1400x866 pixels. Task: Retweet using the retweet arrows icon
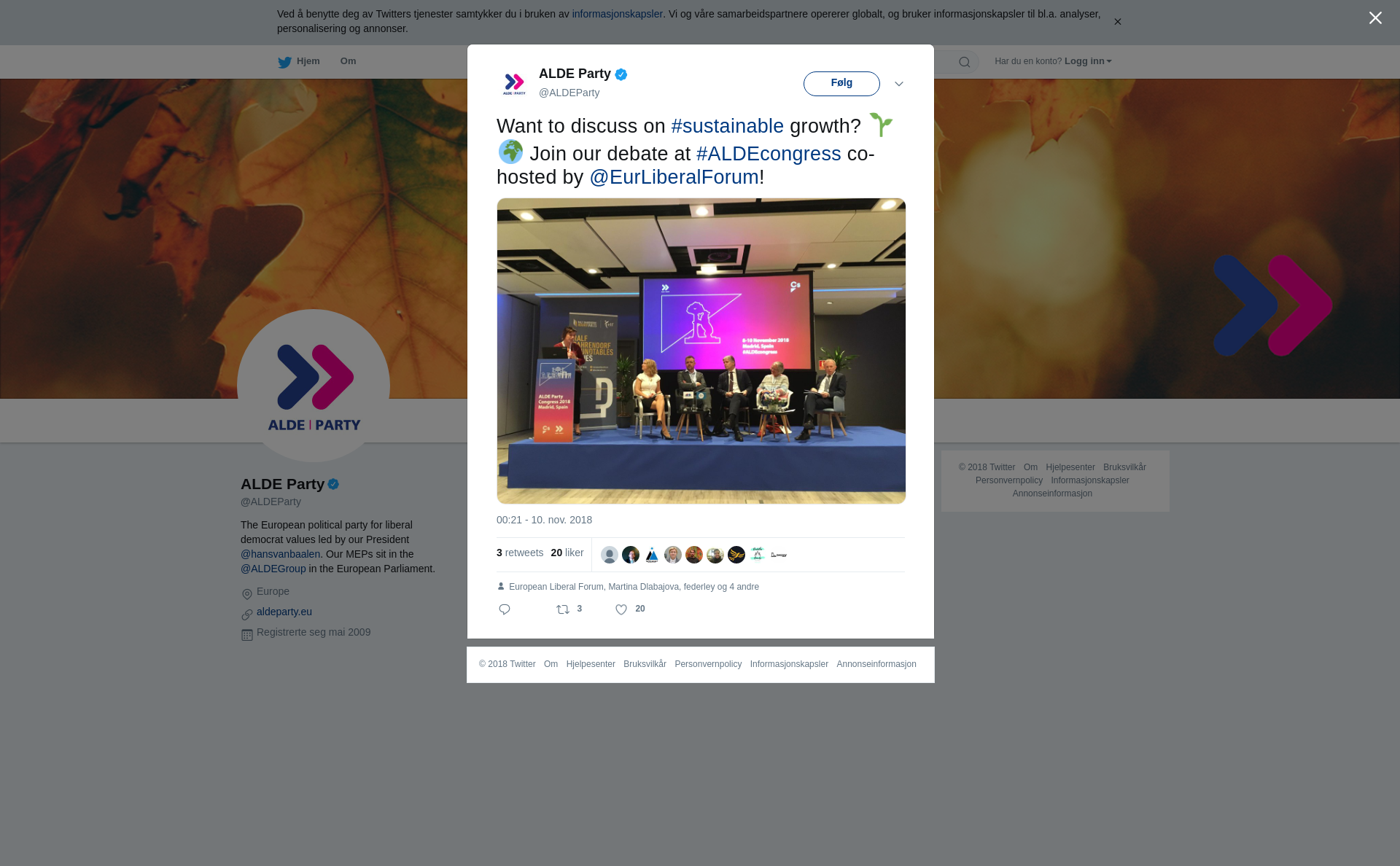pyautogui.click(x=563, y=609)
